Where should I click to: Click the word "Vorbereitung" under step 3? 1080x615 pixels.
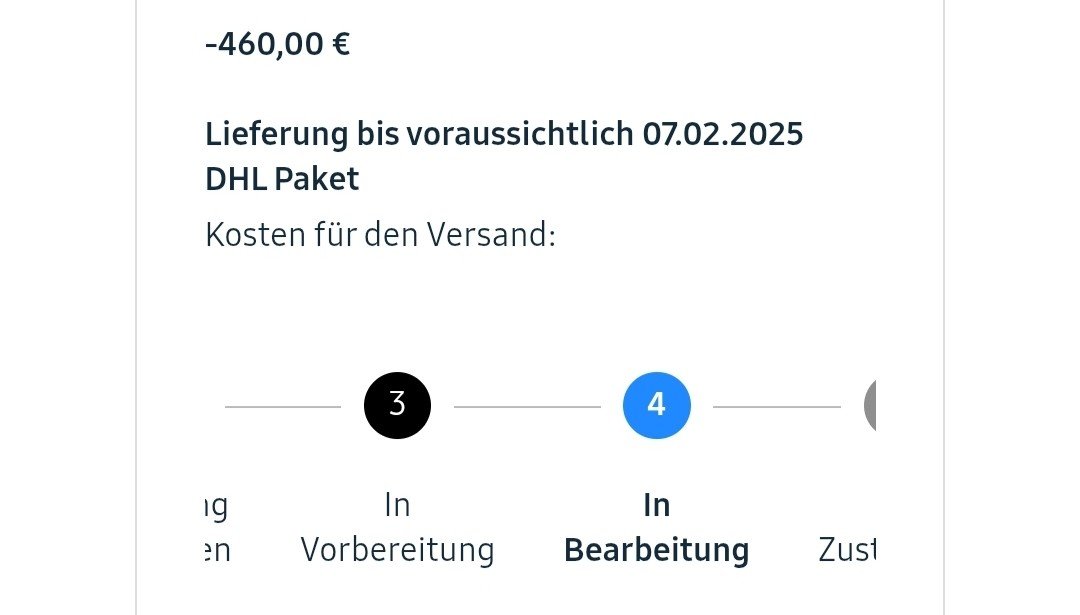click(x=397, y=550)
